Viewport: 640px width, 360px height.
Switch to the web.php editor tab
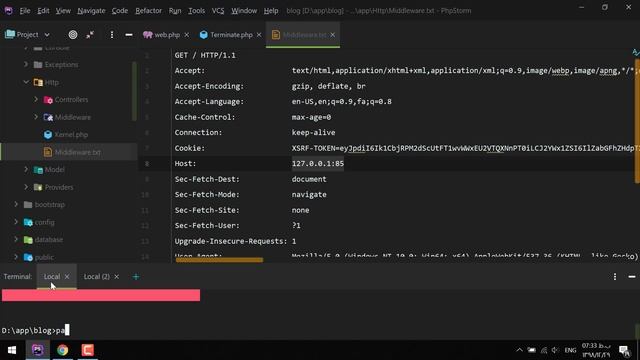[167, 35]
